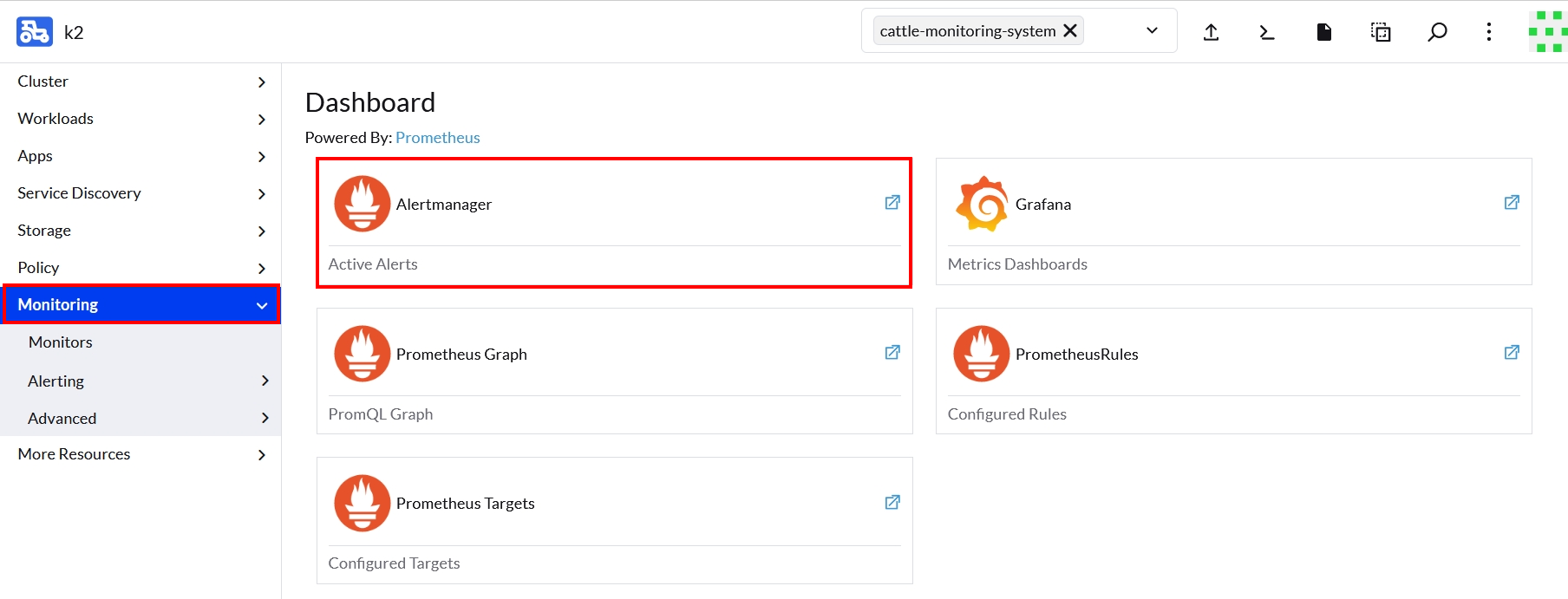Screen dimensions: 1568x599
Task: Copy KubeConfig to clipboard icon
Action: click(1381, 32)
